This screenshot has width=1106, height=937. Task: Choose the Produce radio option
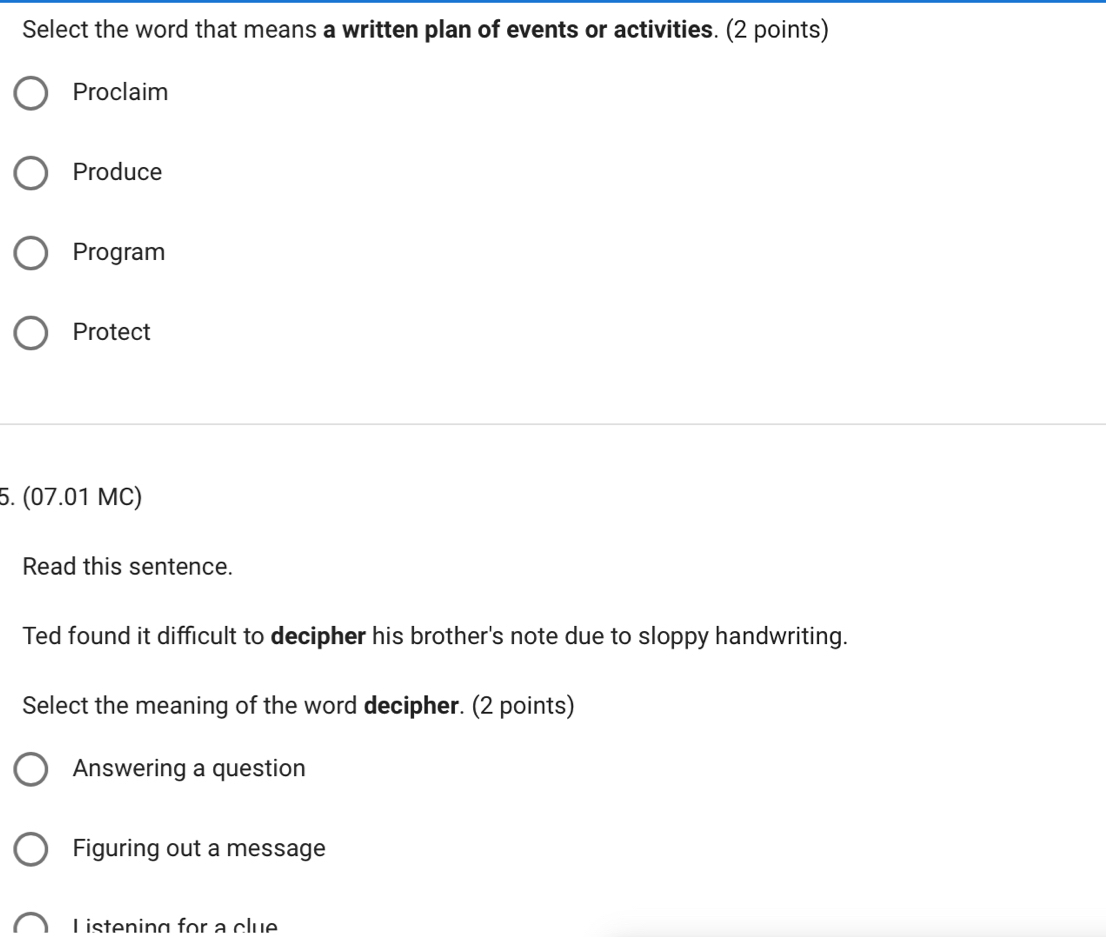pyautogui.click(x=31, y=173)
